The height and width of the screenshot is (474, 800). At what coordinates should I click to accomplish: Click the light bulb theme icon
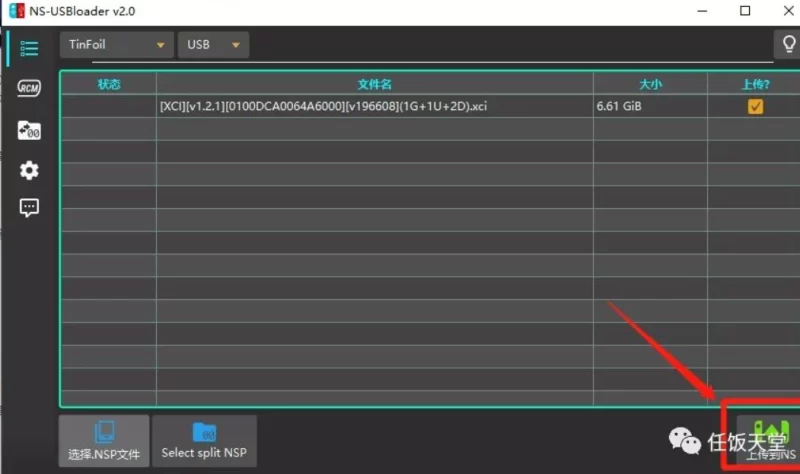788,44
